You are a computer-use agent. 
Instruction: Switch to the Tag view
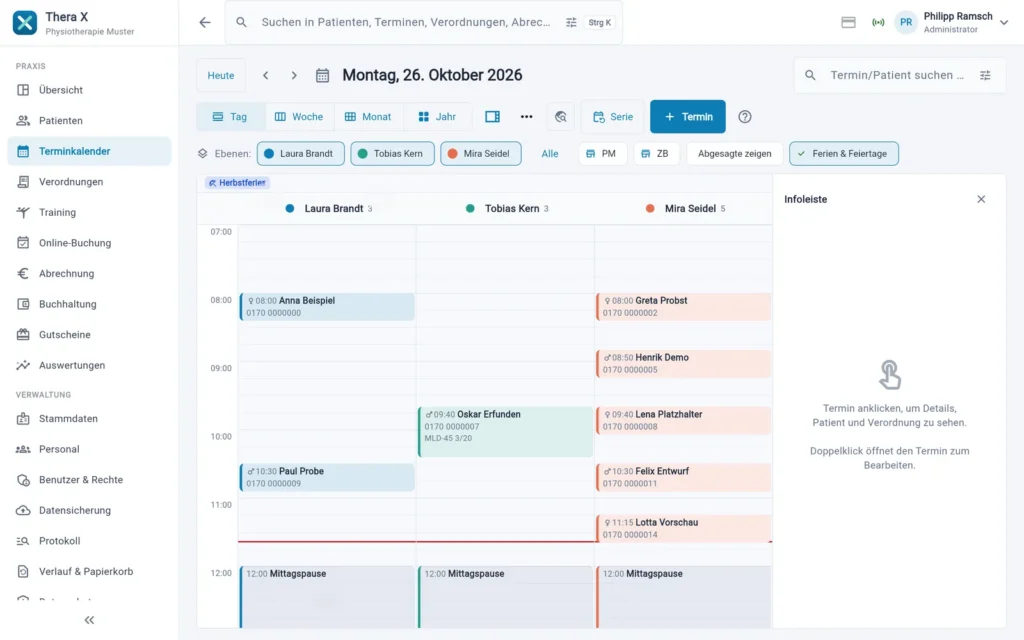pyautogui.click(x=231, y=117)
